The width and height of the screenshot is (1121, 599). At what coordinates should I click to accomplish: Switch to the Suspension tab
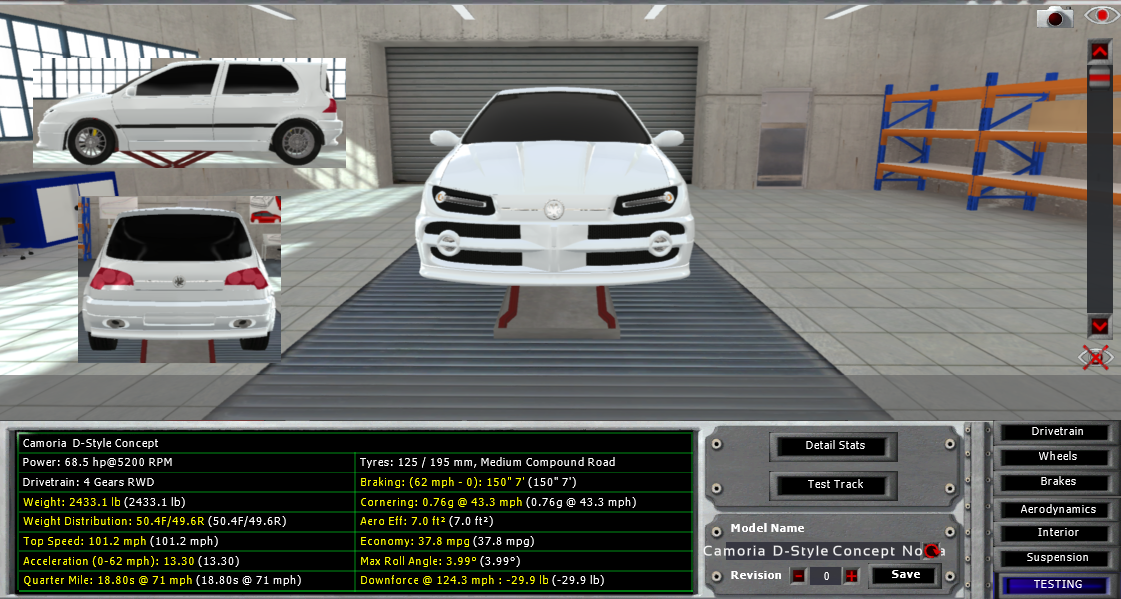[x=1057, y=558]
